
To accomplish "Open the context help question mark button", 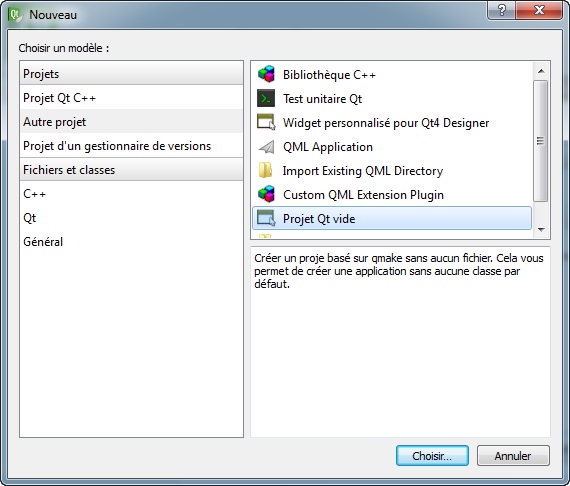I will (x=501, y=10).
